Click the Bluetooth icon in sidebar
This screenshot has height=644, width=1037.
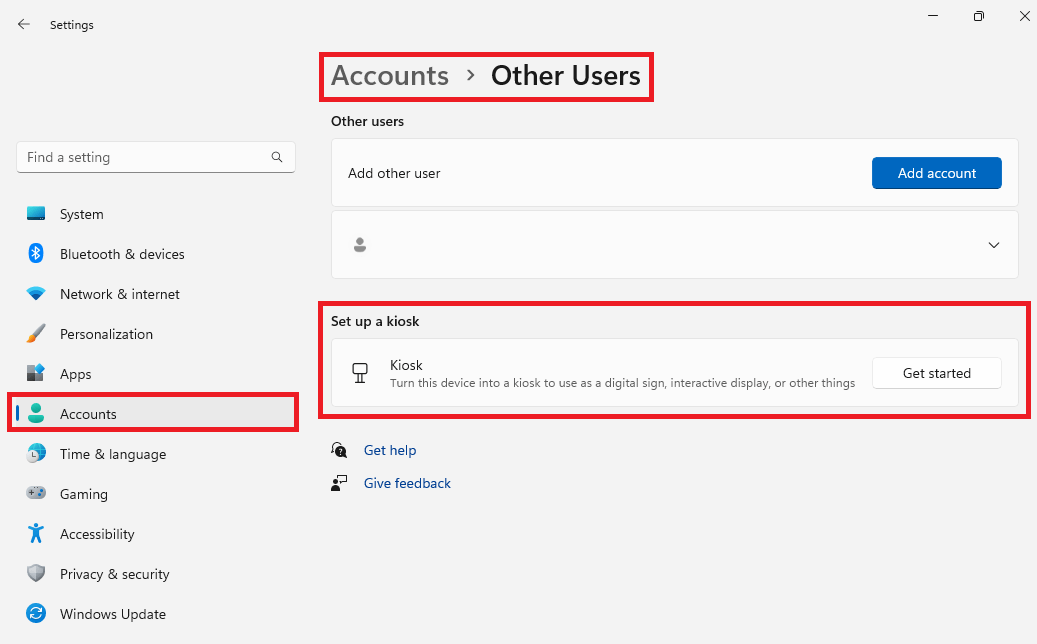36,253
